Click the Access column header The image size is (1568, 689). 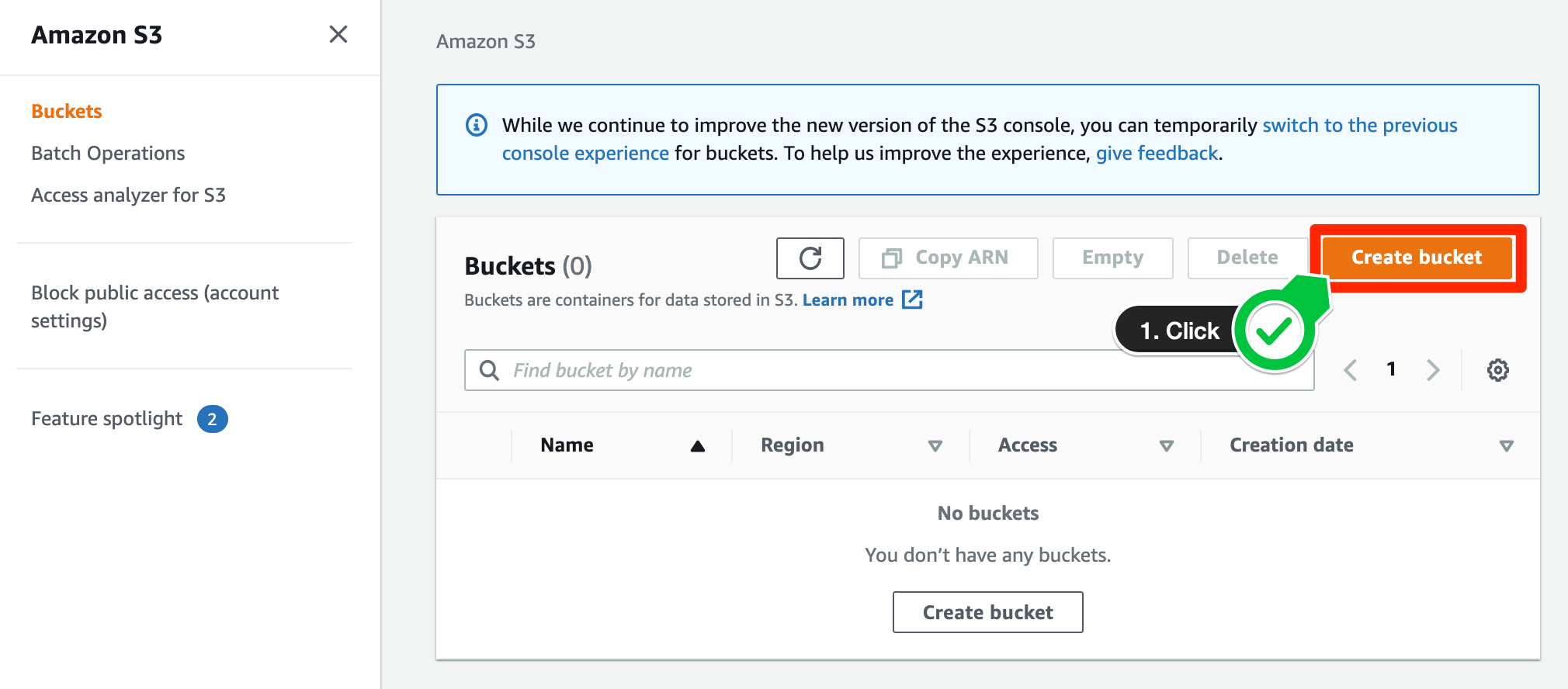tap(1027, 445)
